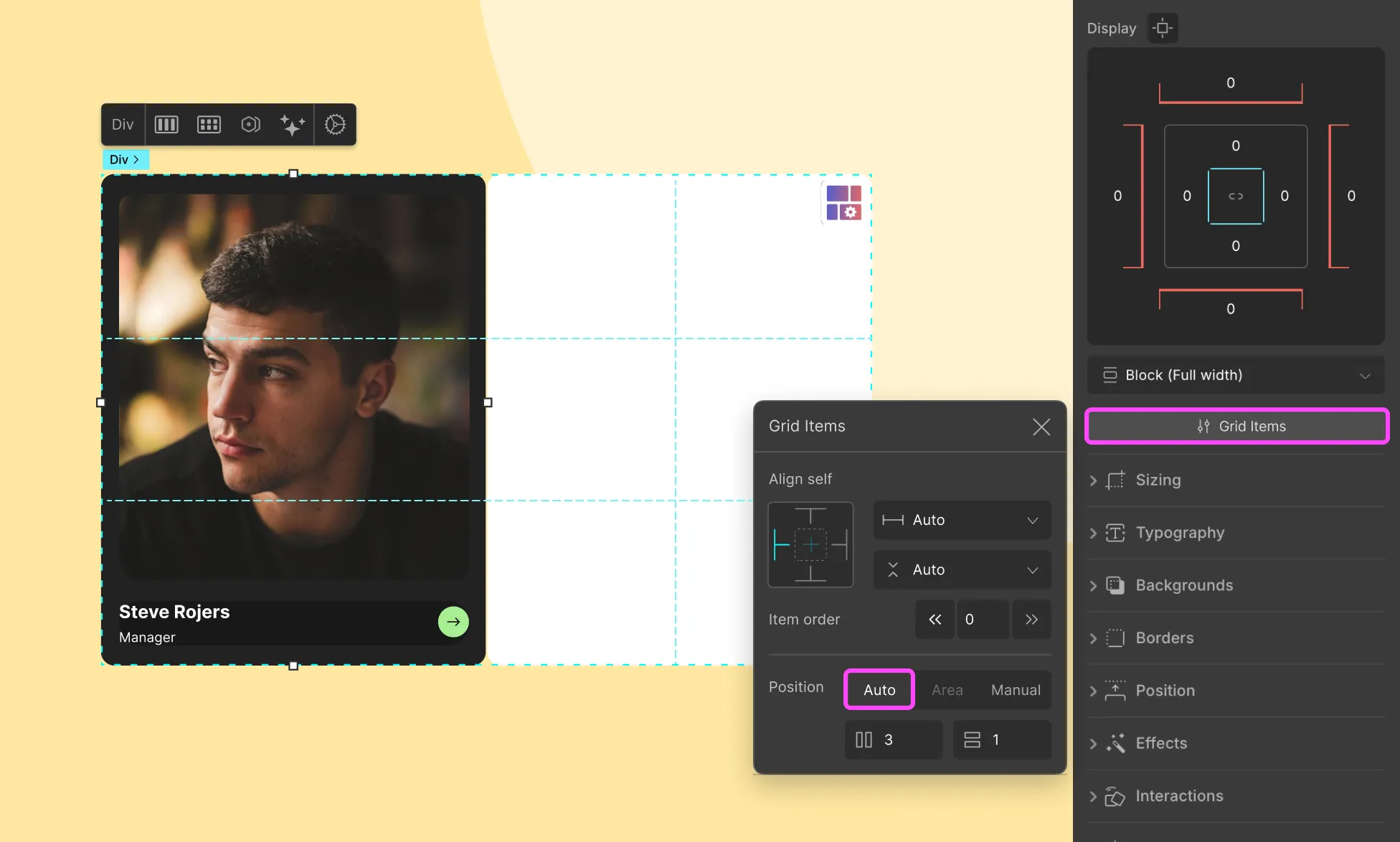Expand the Backgrounds section

[x=1236, y=585]
